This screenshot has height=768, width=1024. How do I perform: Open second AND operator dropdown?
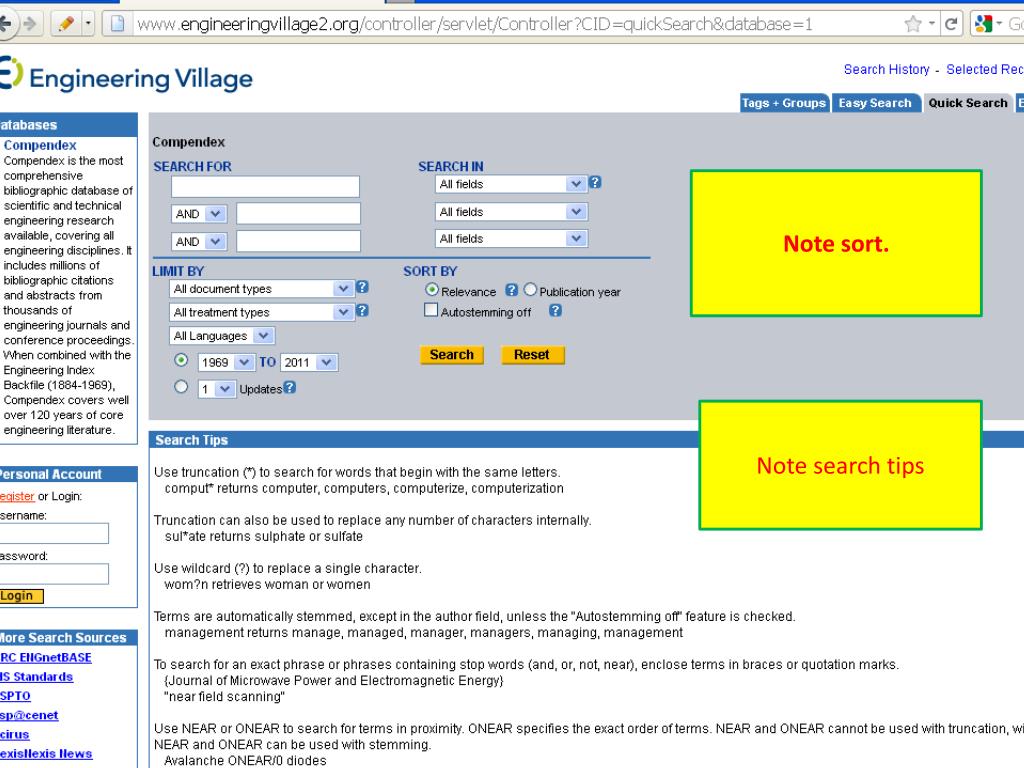[x=199, y=242]
